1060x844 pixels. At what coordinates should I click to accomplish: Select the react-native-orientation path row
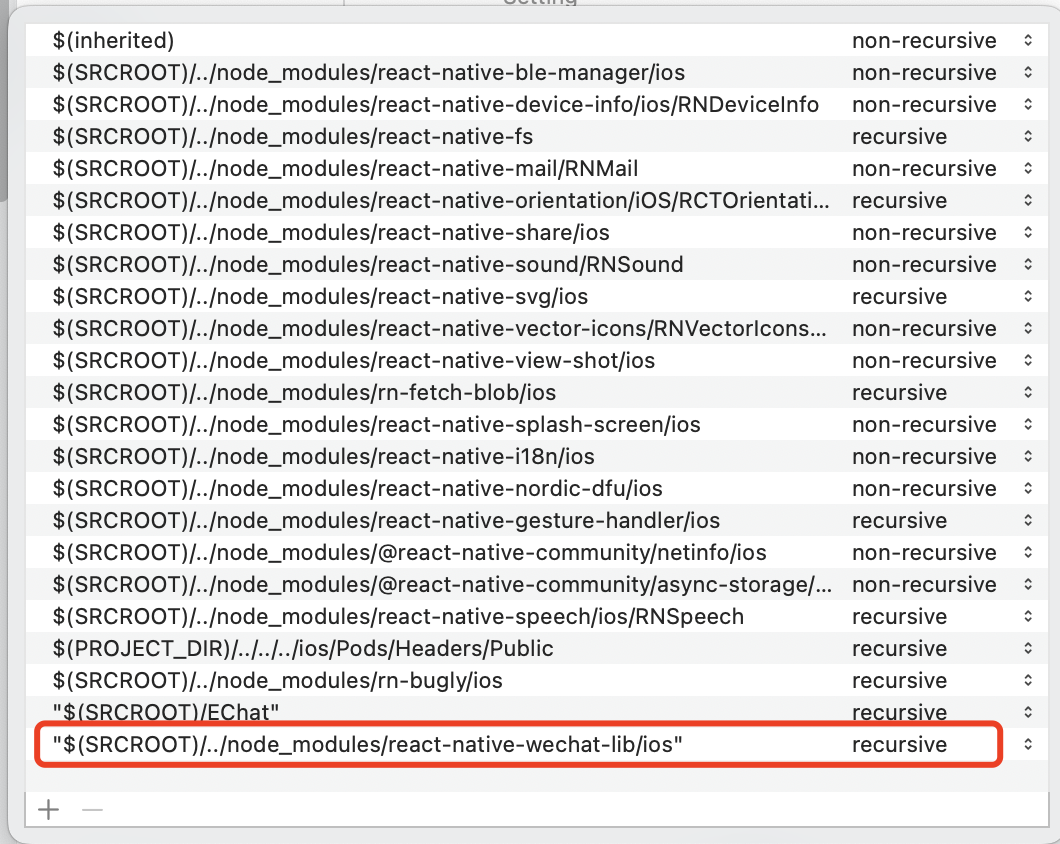[x=441, y=201]
